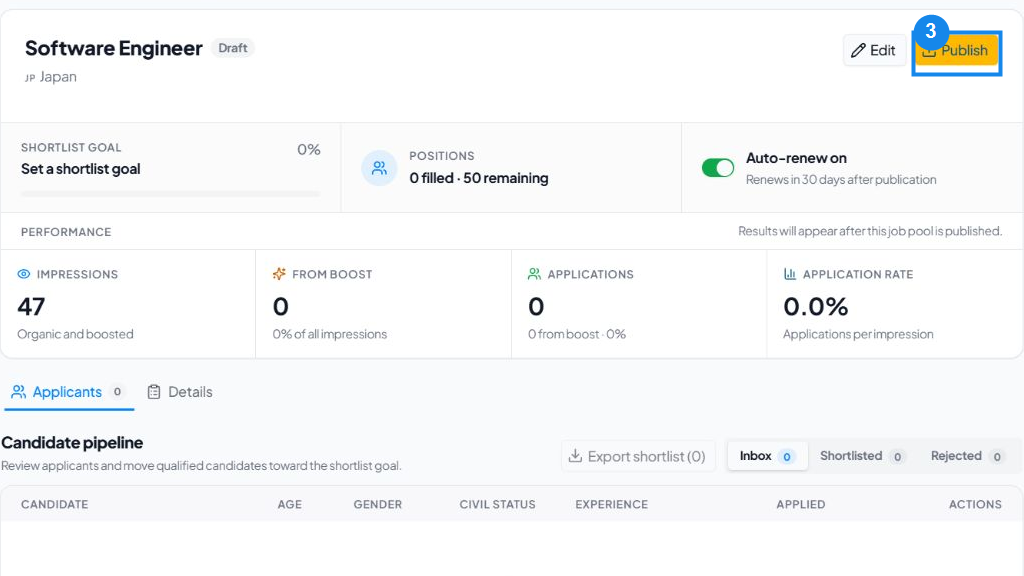Click the '0.0%' application rate value
The height and width of the screenshot is (576, 1024).
pyautogui.click(x=816, y=306)
